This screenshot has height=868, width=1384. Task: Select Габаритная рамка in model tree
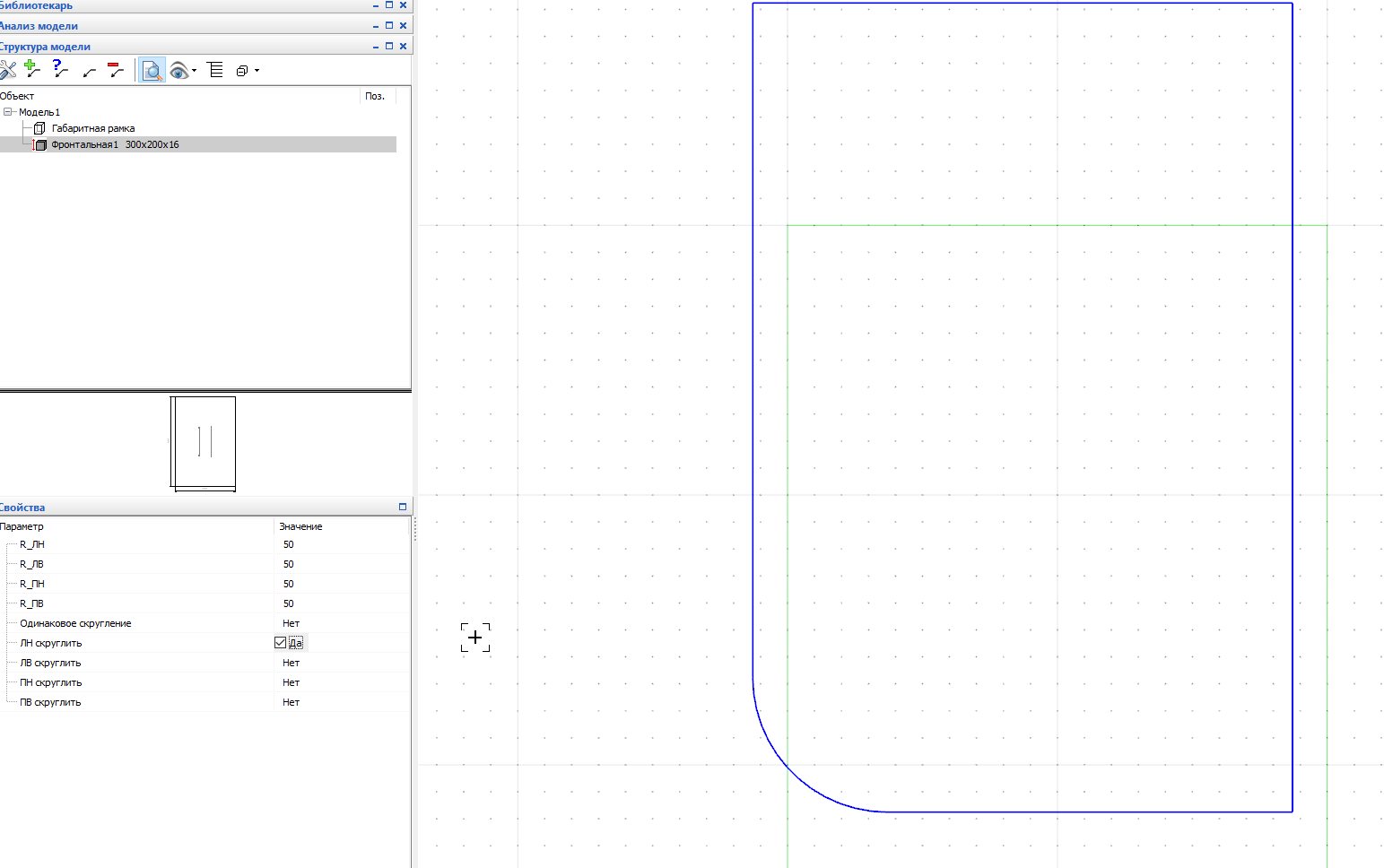[x=93, y=128]
